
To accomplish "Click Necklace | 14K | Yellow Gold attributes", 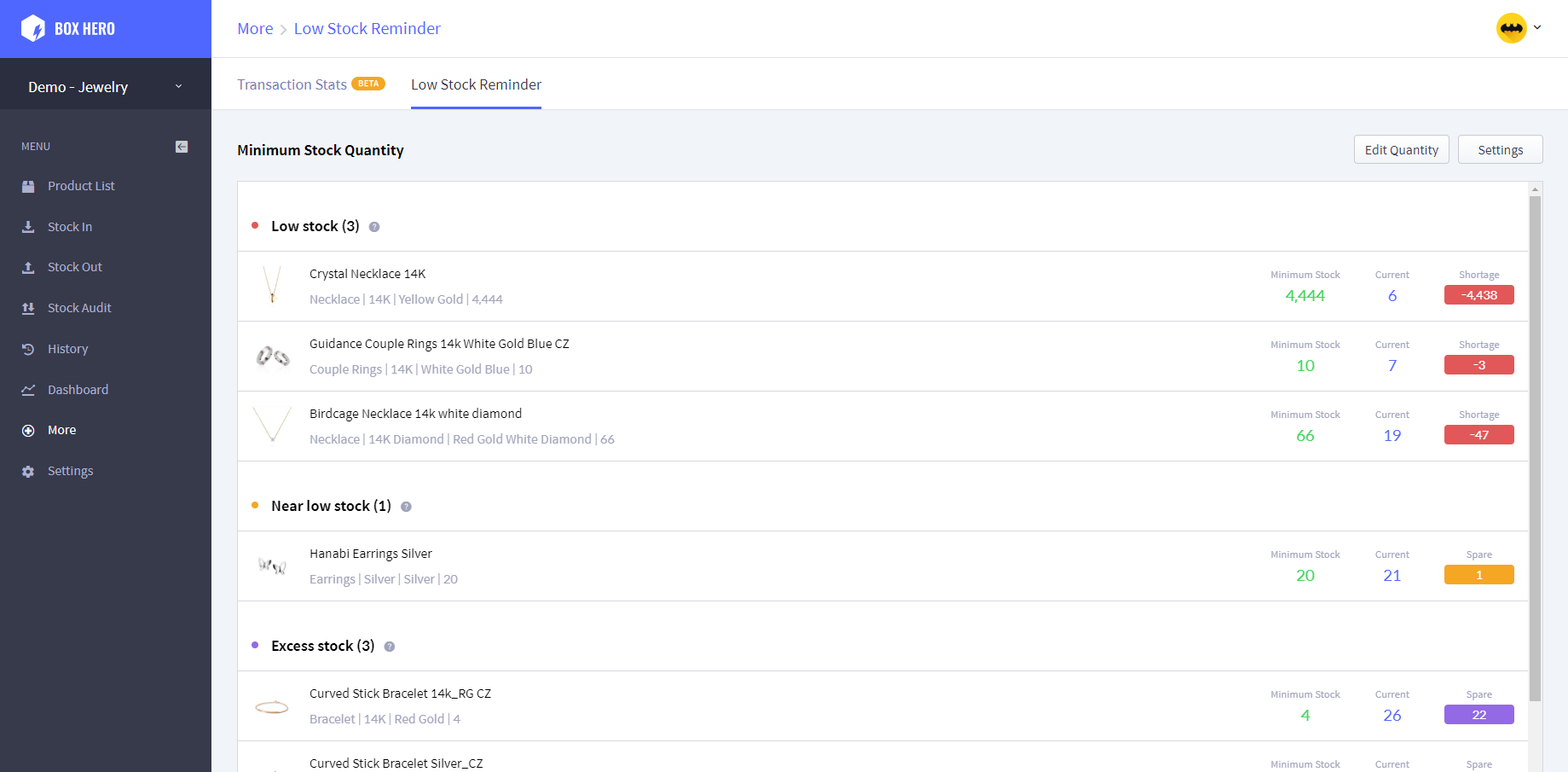I will pyautogui.click(x=406, y=299).
